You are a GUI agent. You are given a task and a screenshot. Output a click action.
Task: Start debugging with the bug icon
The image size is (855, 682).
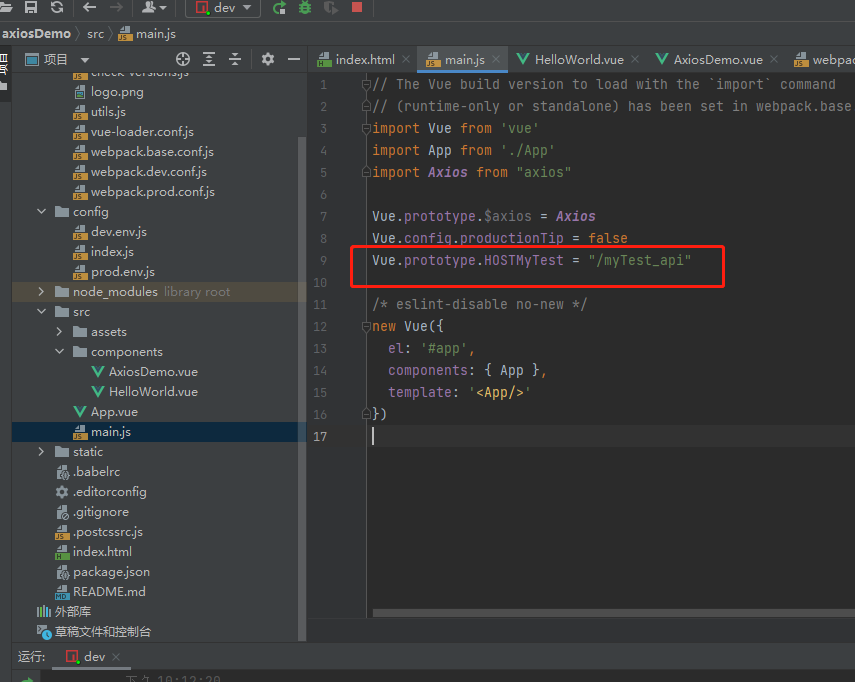click(x=305, y=8)
